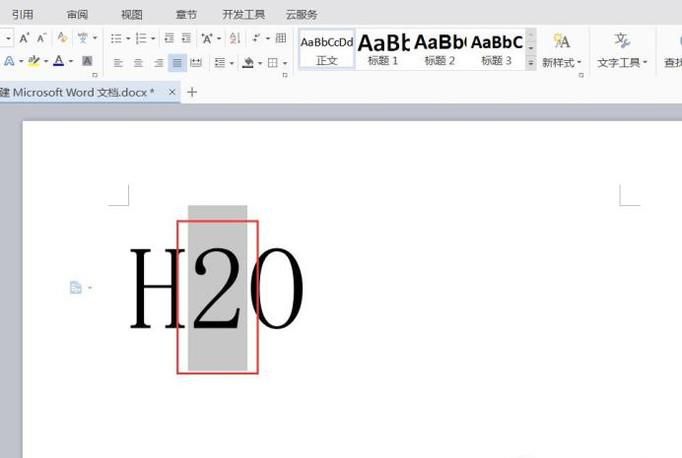Viewport: 682px width, 458px height.
Task: Toggle center text alignment
Action: point(138,62)
